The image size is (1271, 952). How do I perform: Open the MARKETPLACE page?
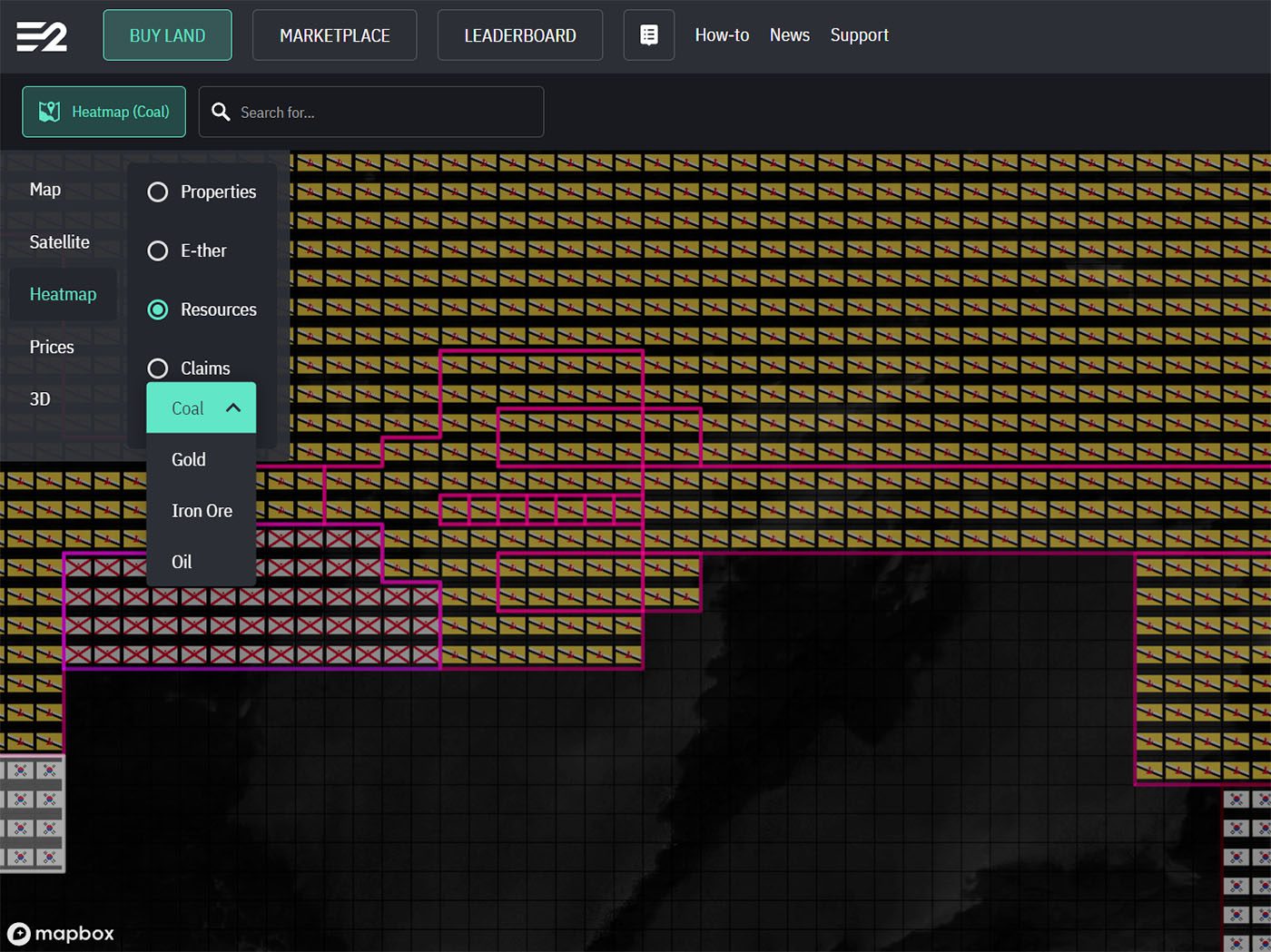tap(335, 35)
